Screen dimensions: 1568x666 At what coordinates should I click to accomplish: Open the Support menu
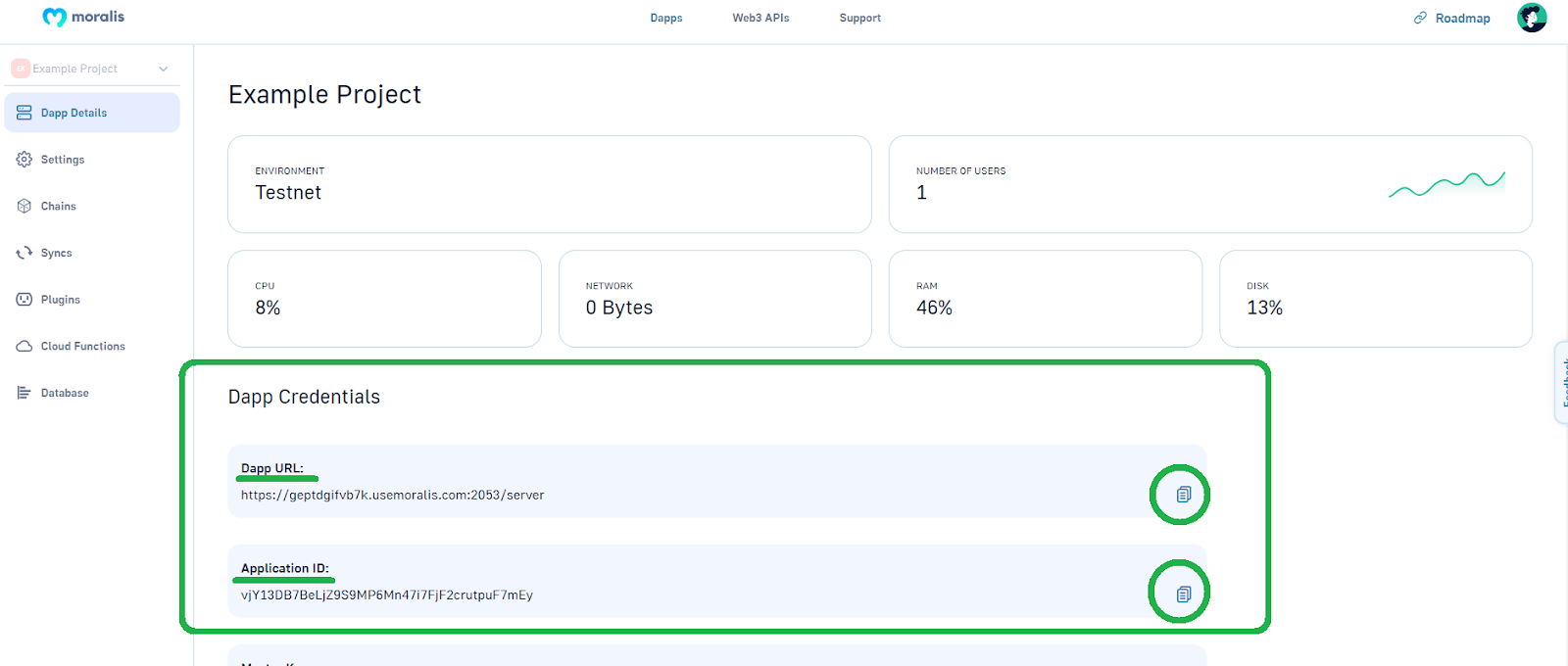[860, 18]
